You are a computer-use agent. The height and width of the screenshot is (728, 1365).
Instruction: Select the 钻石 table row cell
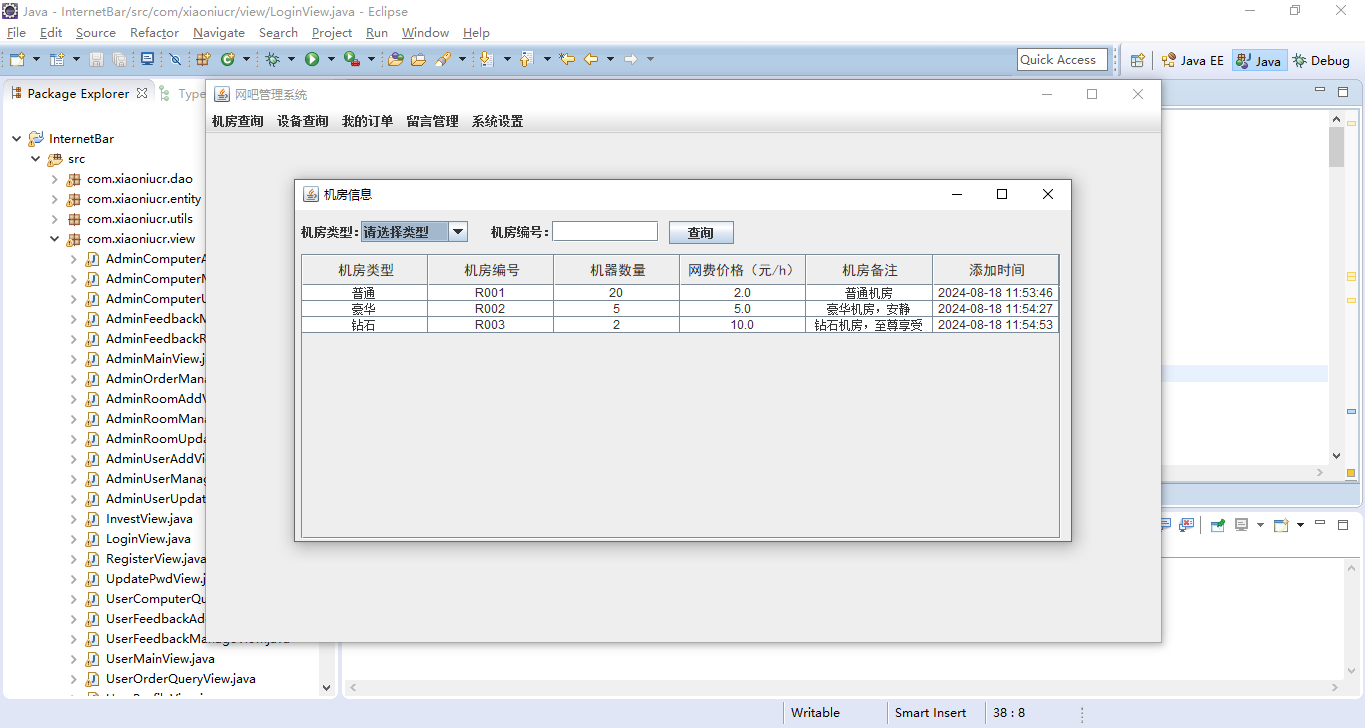364,325
